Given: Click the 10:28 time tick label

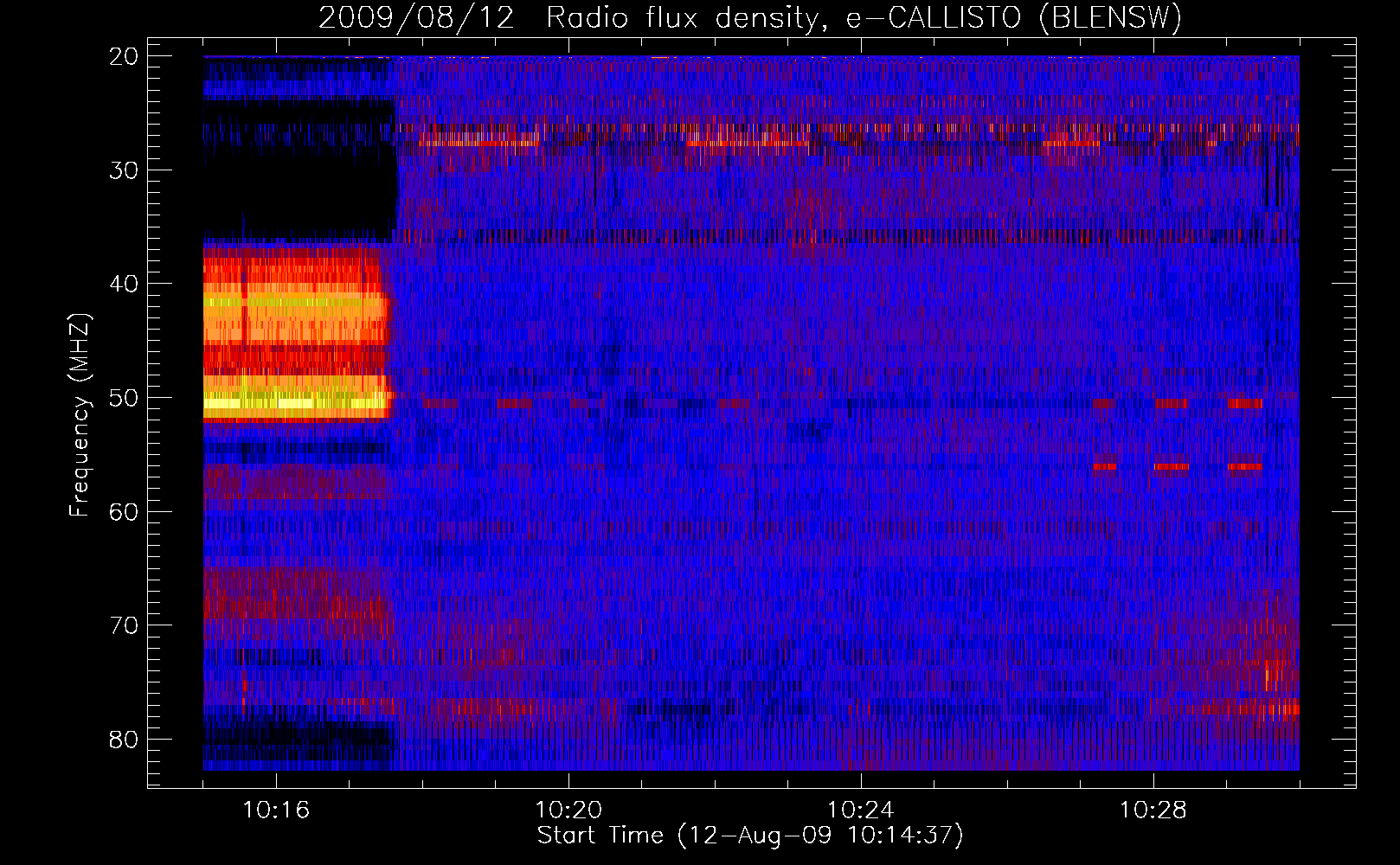Looking at the screenshot, I should tap(1153, 811).
